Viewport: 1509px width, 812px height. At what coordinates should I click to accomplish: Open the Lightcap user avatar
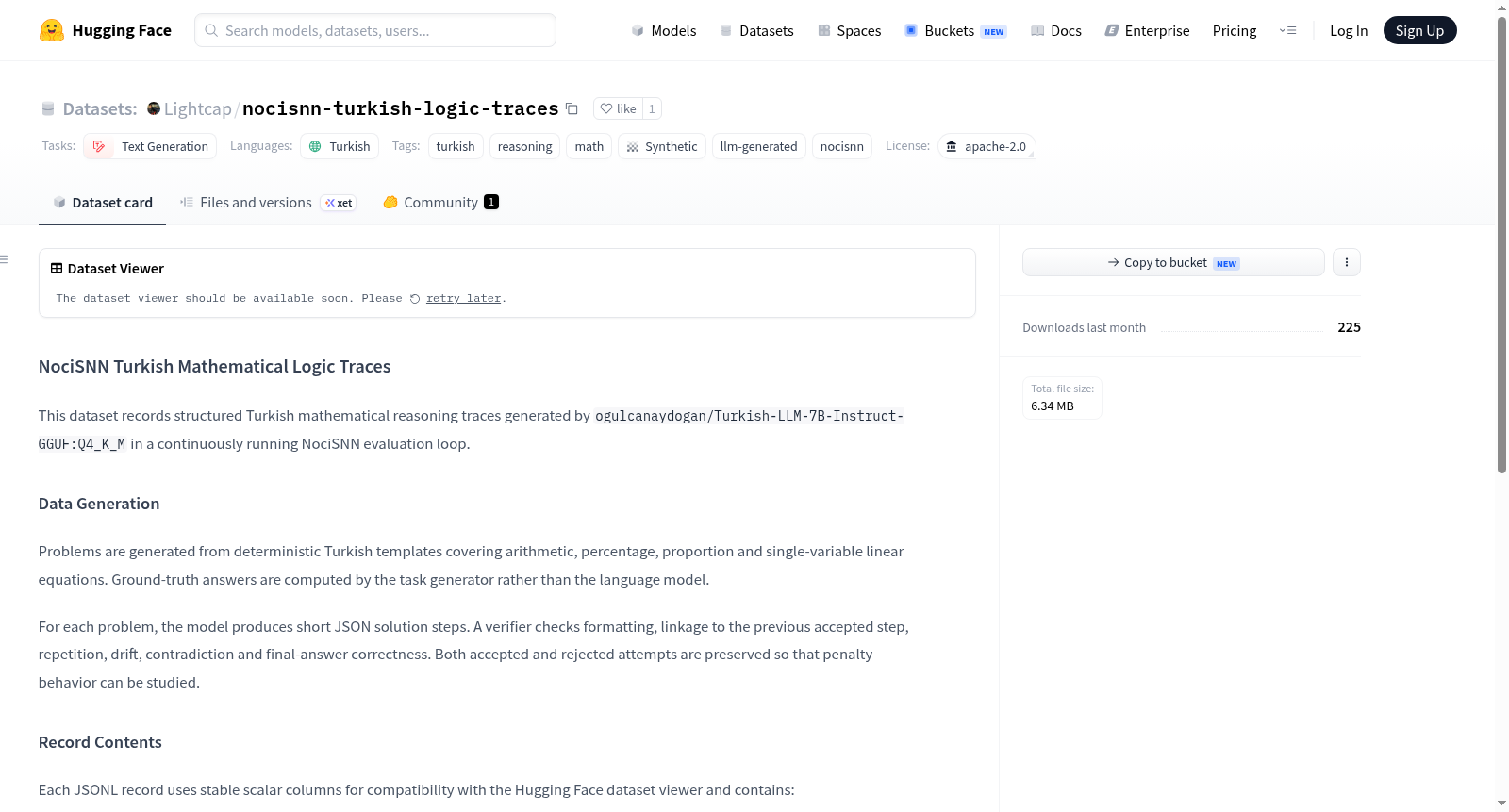(154, 108)
